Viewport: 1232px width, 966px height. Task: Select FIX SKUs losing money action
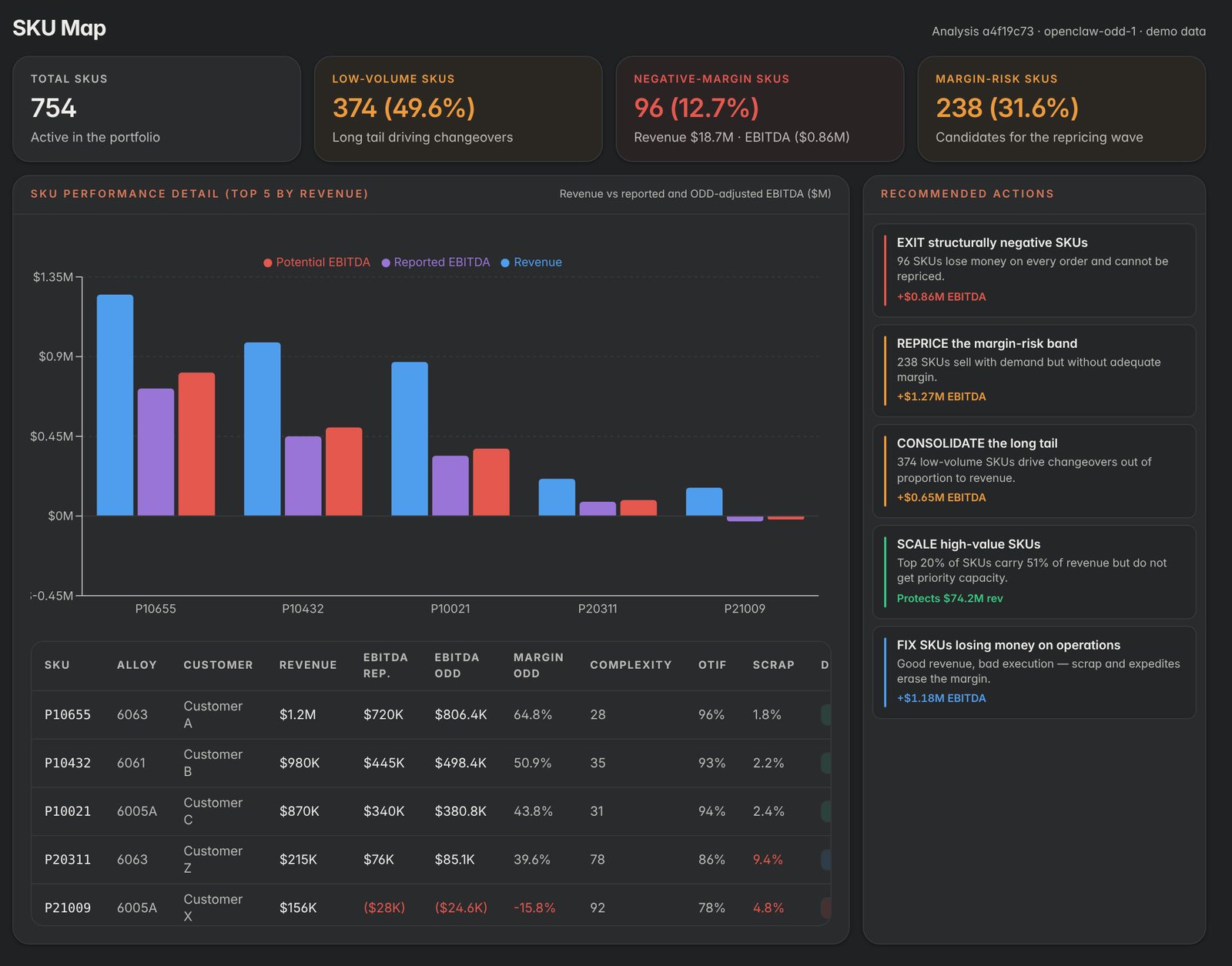point(1034,672)
